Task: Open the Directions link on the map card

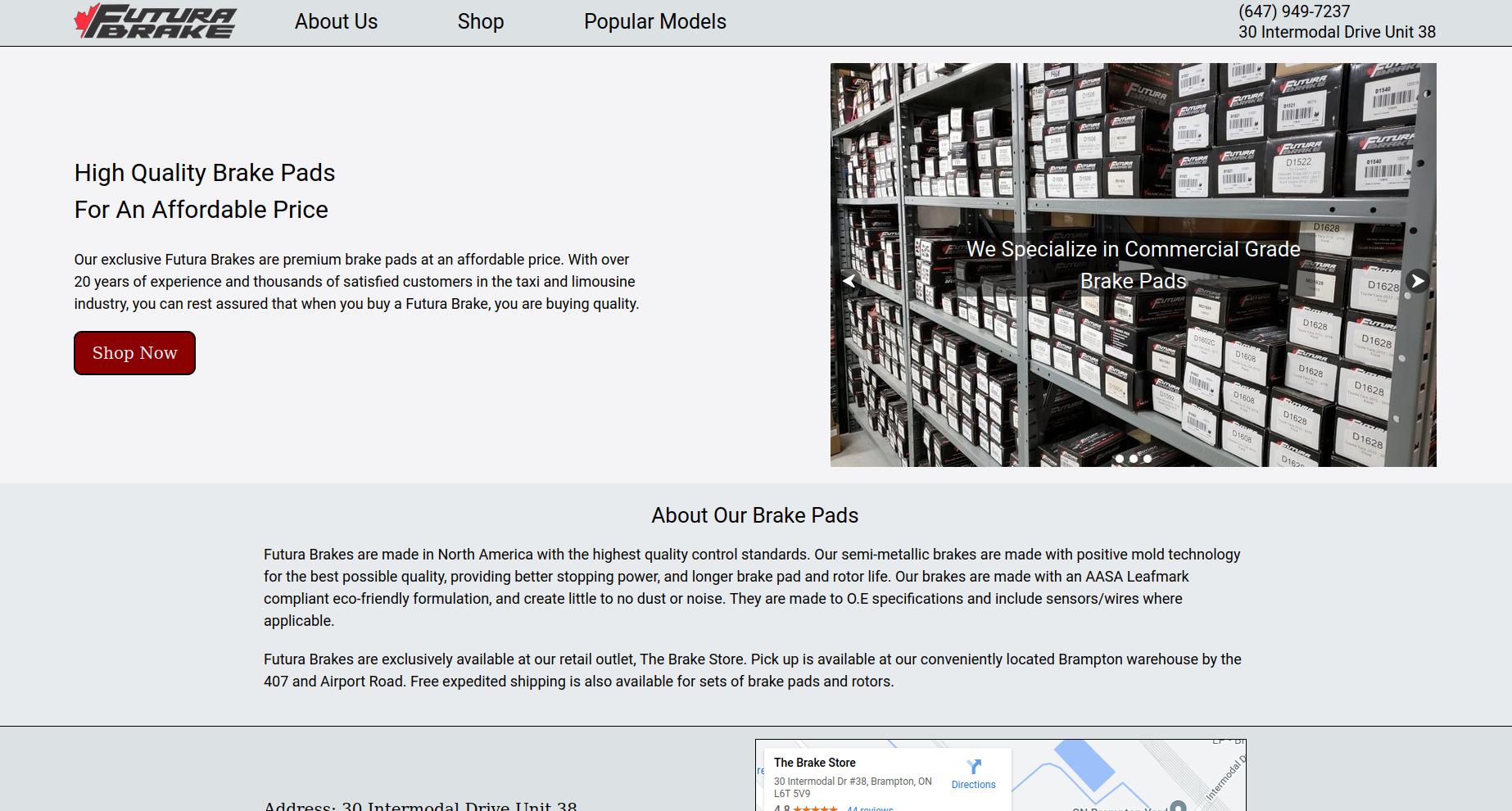Action: [973, 785]
